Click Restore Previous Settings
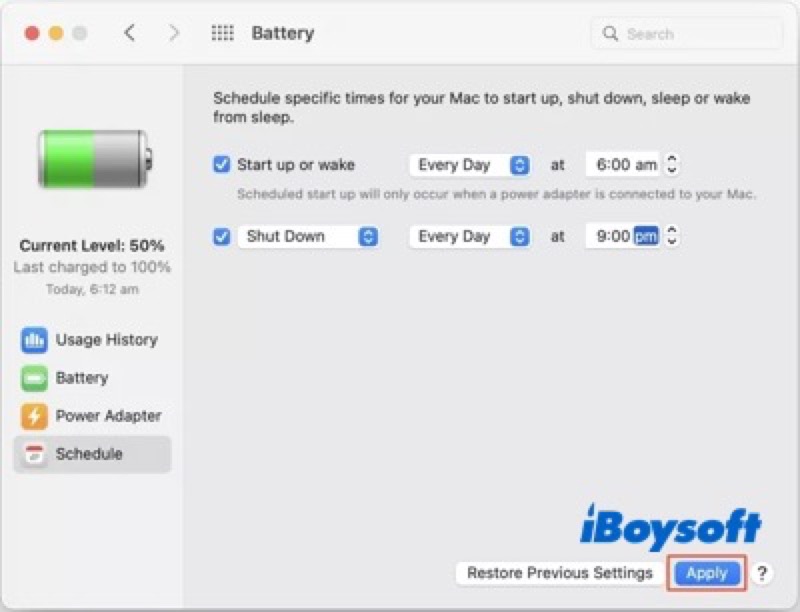The image size is (800, 612). 560,573
